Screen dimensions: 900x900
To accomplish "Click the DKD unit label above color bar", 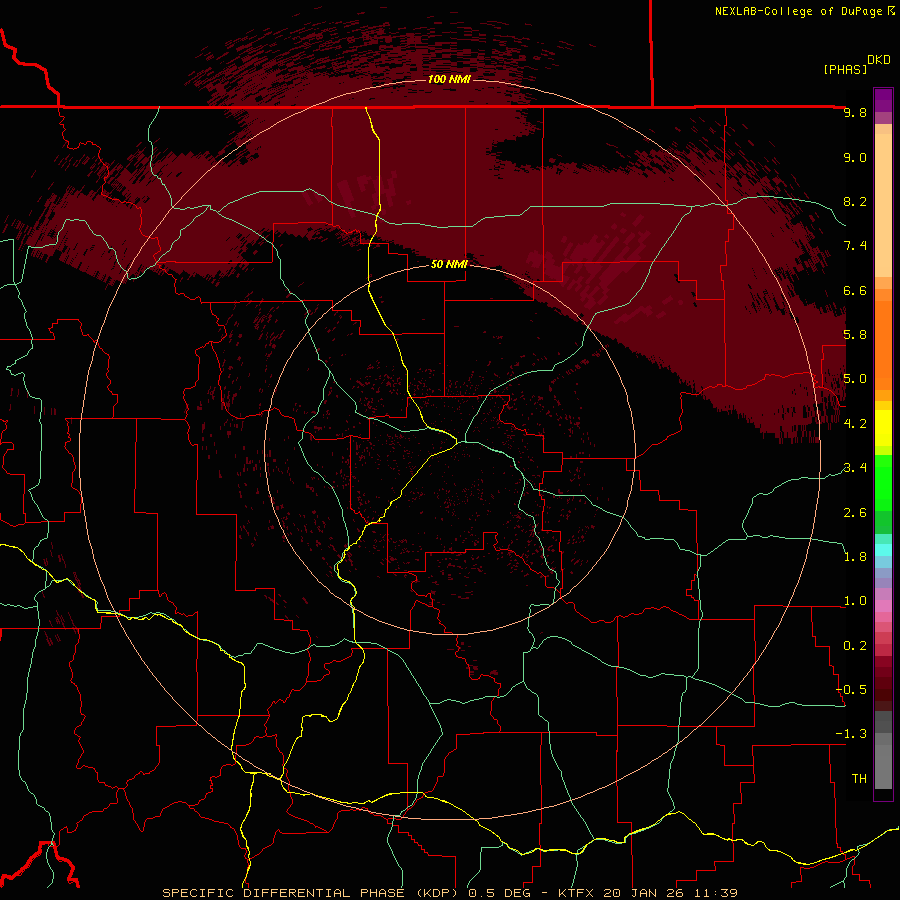I will (x=879, y=60).
